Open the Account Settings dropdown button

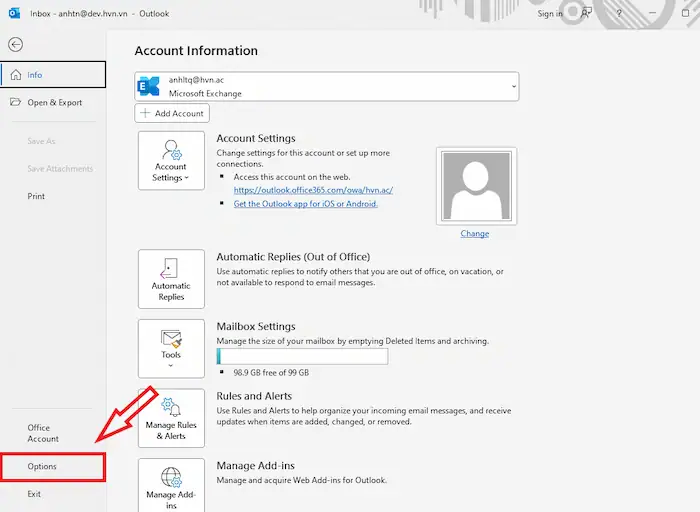(x=171, y=161)
